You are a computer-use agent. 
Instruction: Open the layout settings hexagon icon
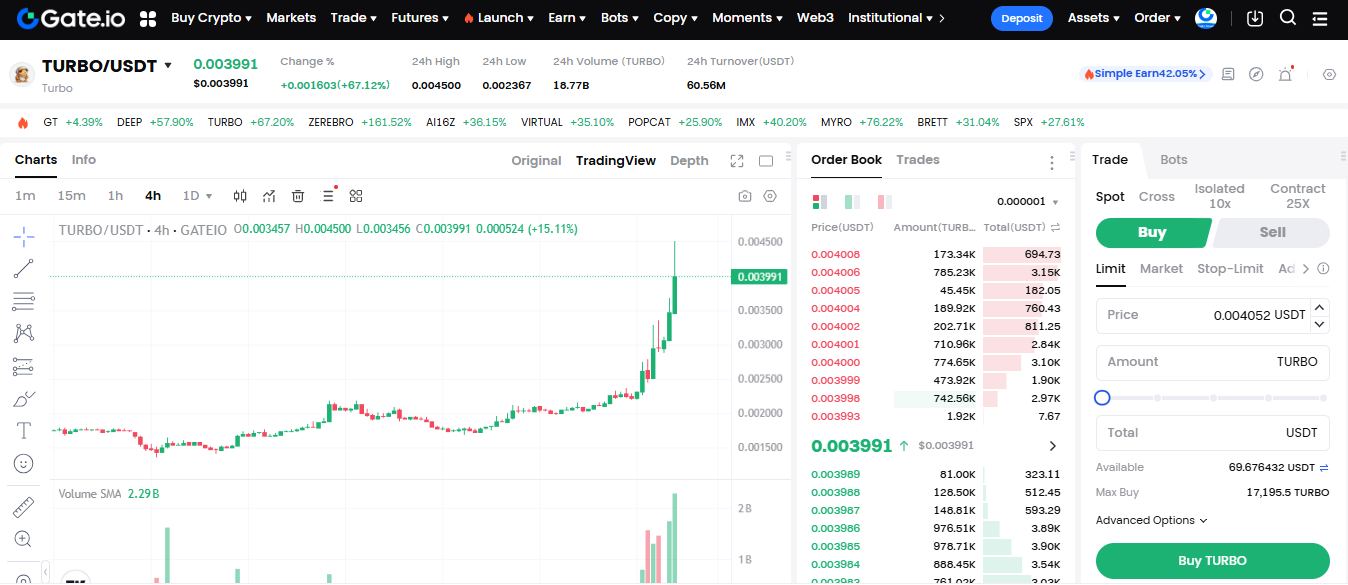tap(1329, 74)
